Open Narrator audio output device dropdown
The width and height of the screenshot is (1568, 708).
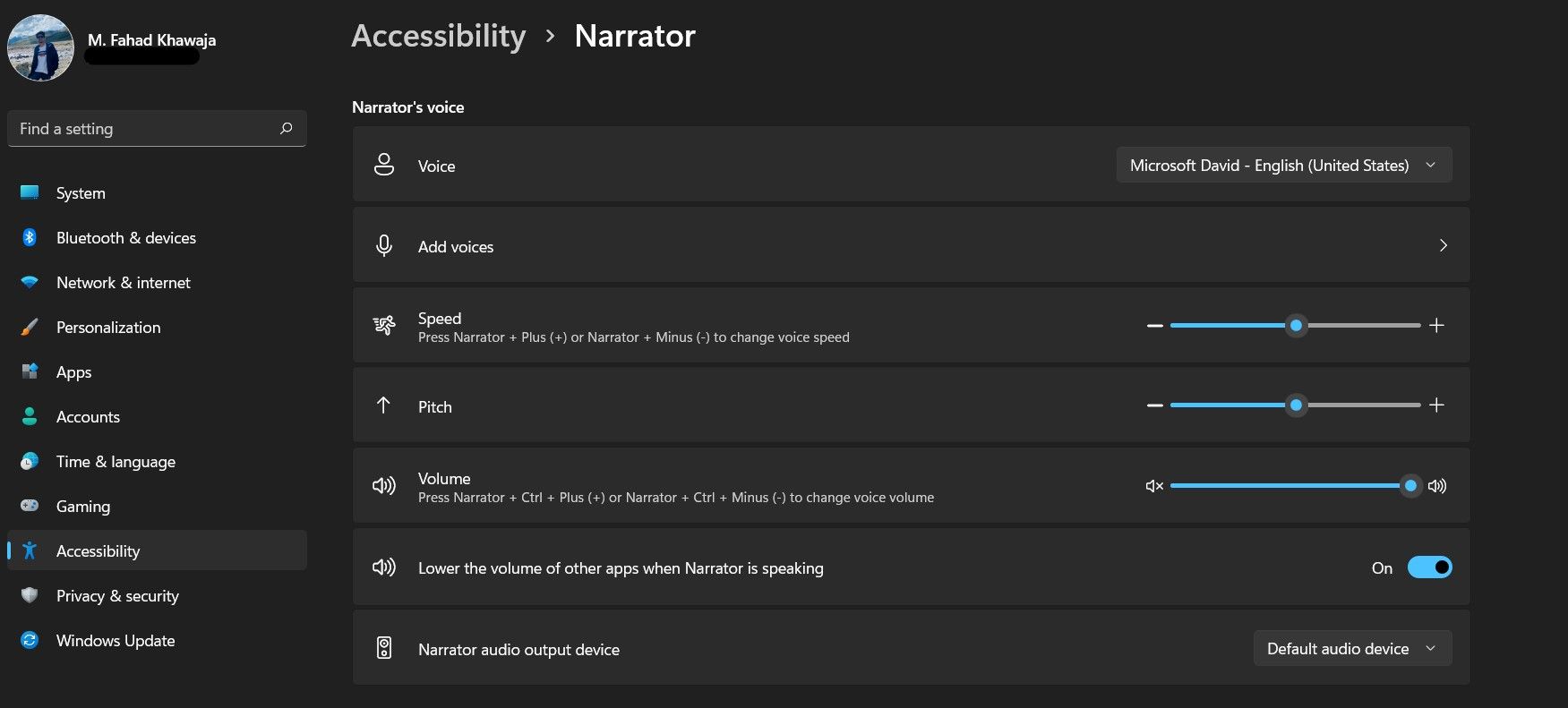(1352, 649)
